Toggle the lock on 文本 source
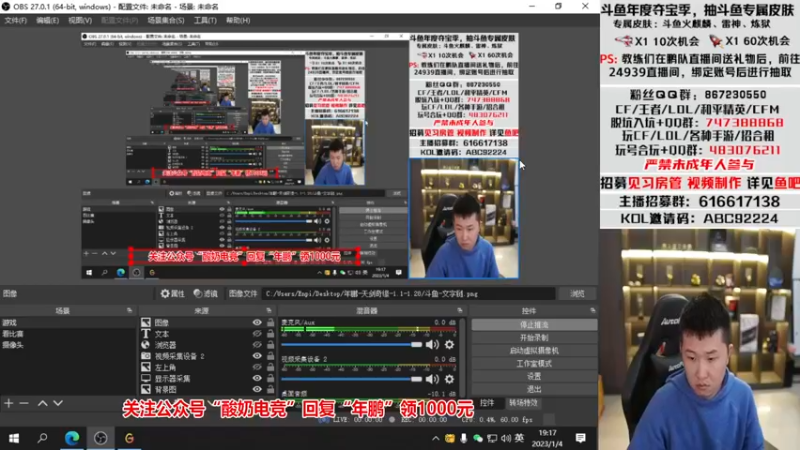800x450 pixels. tap(270, 334)
